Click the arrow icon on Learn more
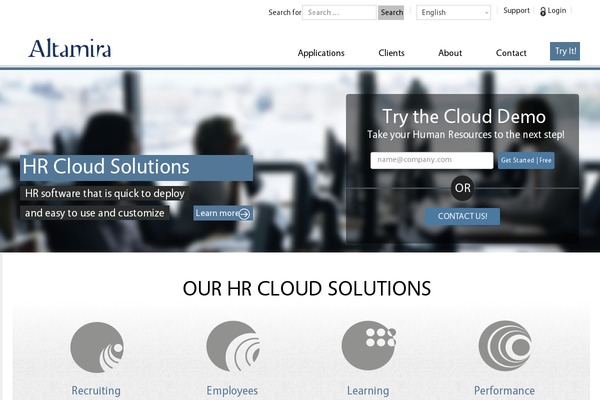 (x=244, y=214)
